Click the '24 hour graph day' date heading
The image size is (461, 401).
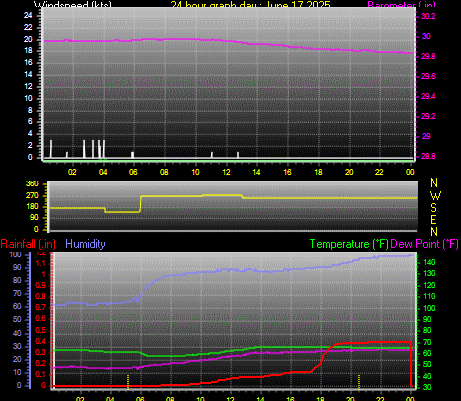pos(251,4)
